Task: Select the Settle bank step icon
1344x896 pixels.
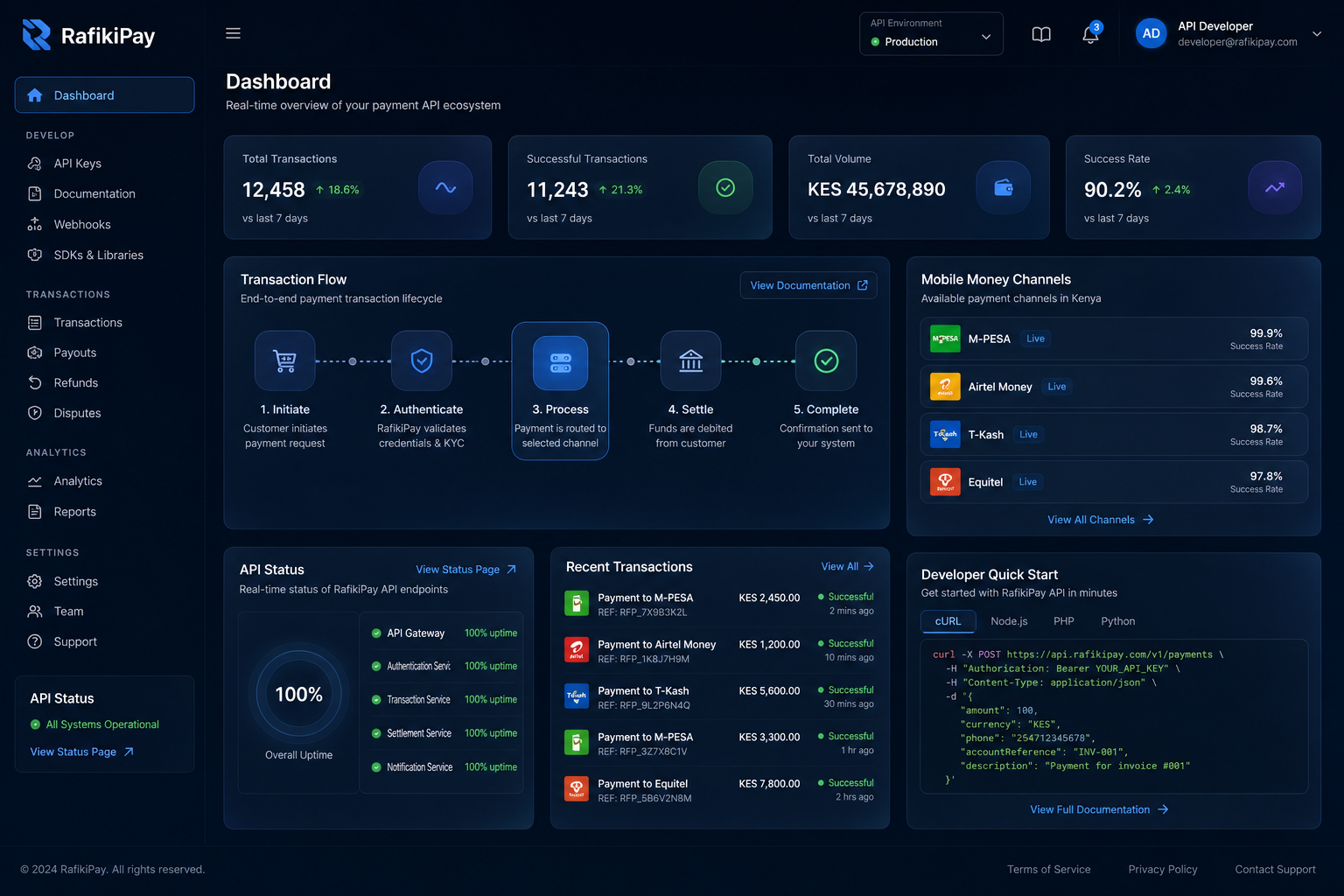Action: coord(691,360)
